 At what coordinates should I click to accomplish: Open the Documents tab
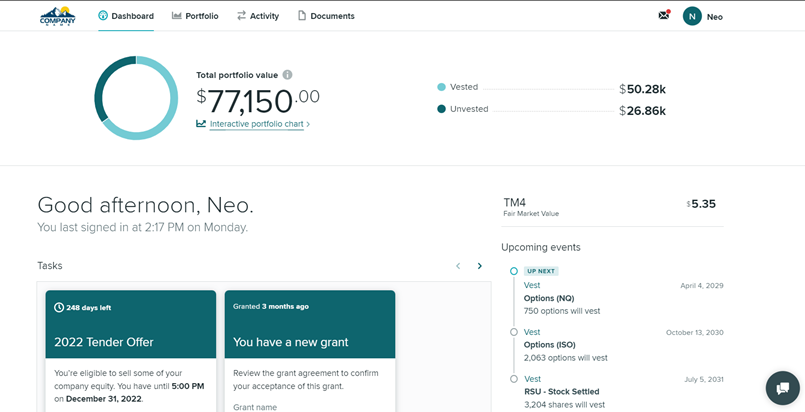pyautogui.click(x=326, y=16)
